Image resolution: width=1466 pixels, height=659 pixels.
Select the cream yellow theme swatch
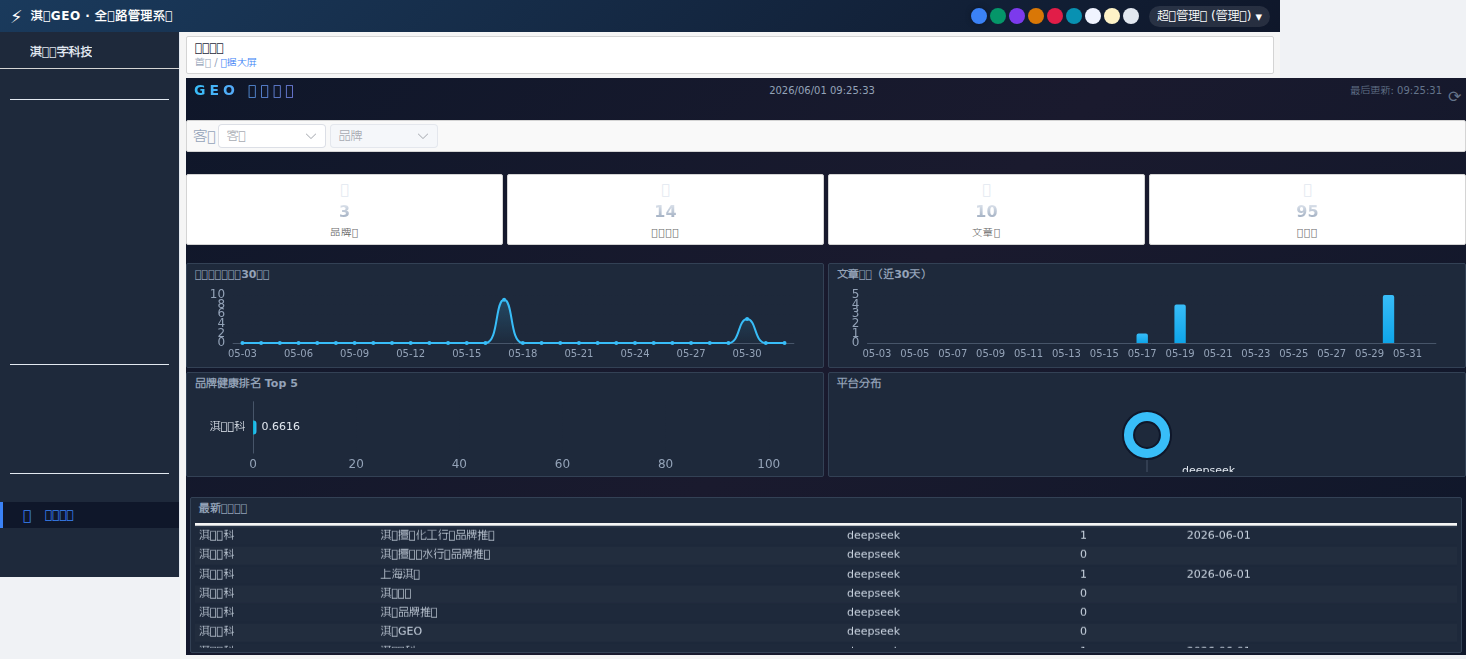coord(1112,16)
